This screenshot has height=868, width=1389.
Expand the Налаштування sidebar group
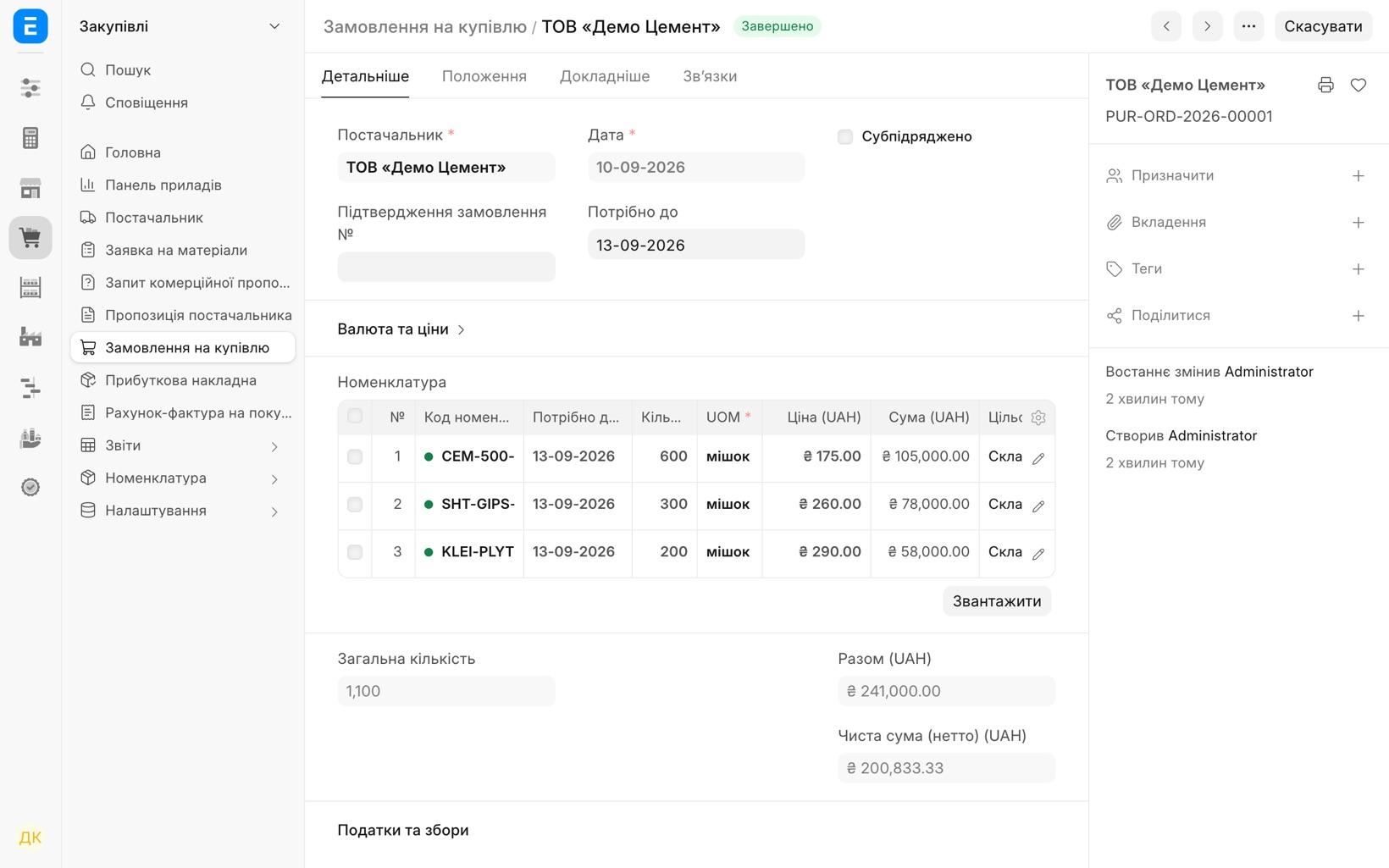click(x=183, y=511)
